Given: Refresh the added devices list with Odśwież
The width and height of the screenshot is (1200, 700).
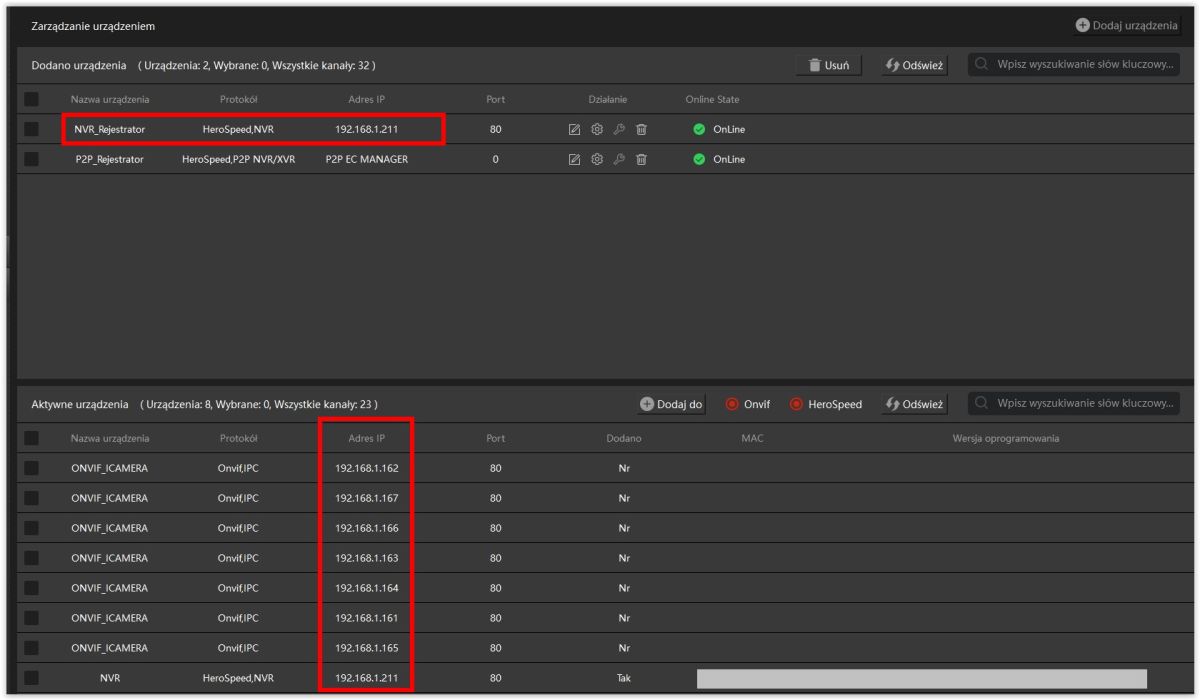Looking at the screenshot, I should point(914,65).
